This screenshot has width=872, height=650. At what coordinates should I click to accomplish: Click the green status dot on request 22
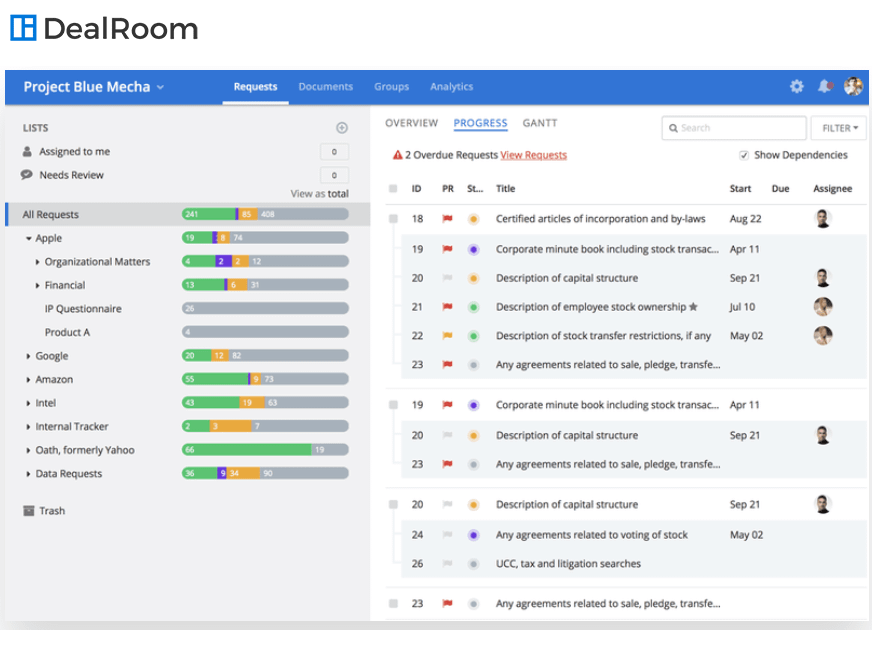click(x=473, y=336)
